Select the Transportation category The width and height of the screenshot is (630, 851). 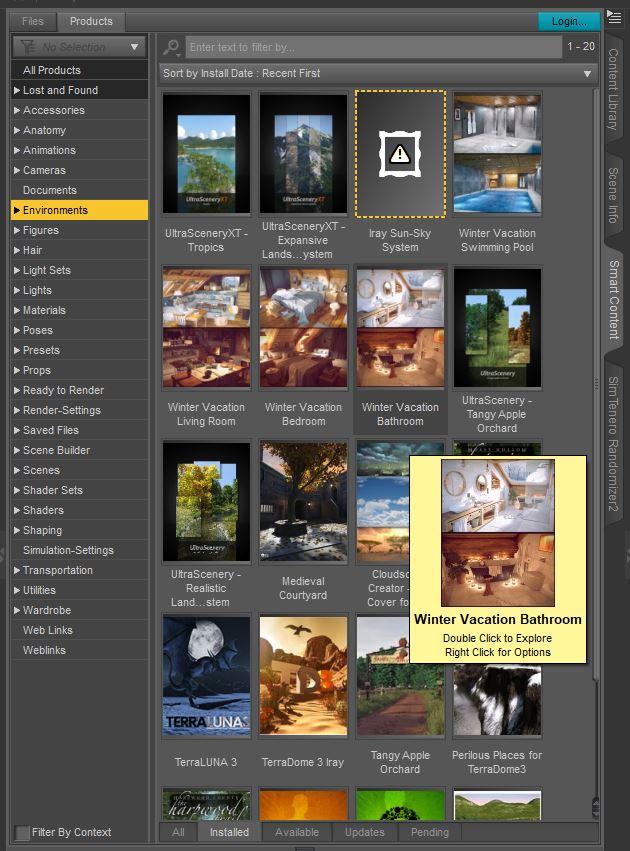click(79, 570)
